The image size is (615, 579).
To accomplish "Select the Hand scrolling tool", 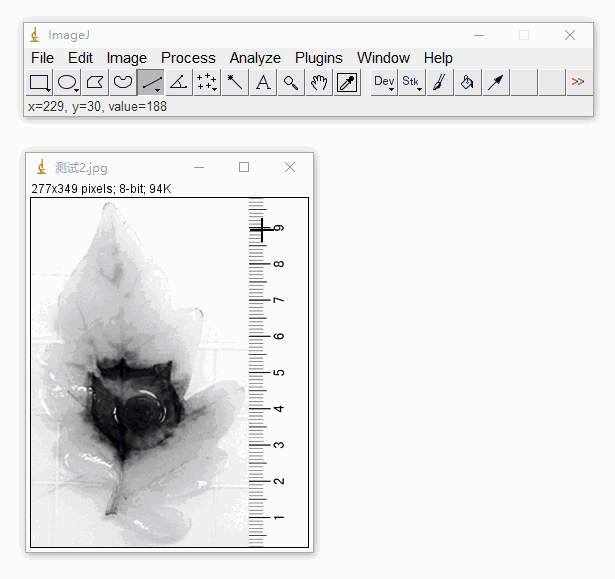I will tap(319, 82).
